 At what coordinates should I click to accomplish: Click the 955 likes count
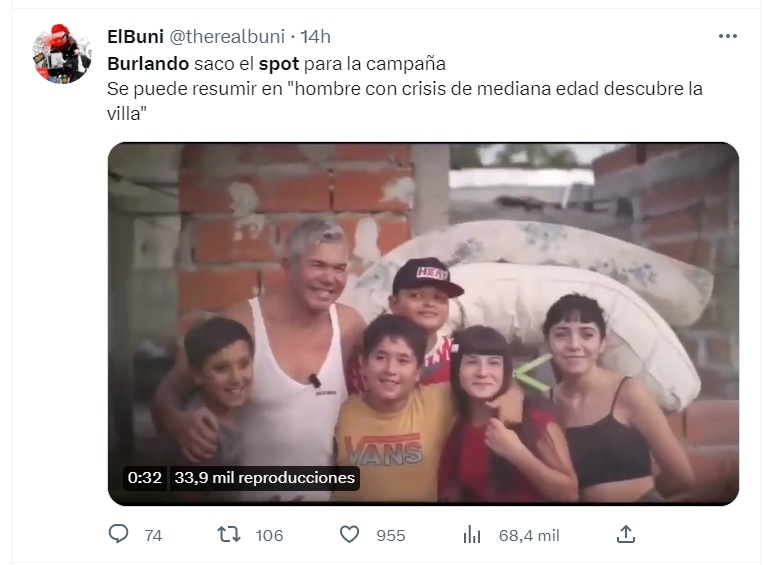(x=390, y=535)
